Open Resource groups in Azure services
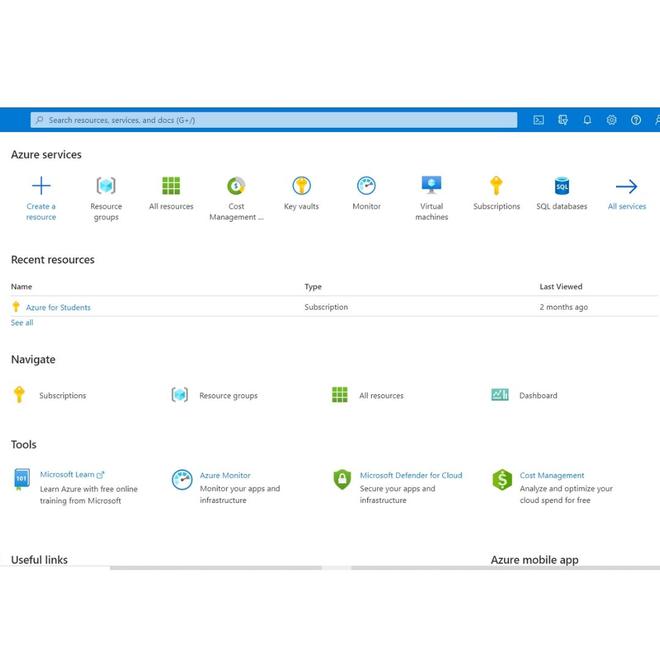This screenshot has width=660, height=660. [106, 186]
